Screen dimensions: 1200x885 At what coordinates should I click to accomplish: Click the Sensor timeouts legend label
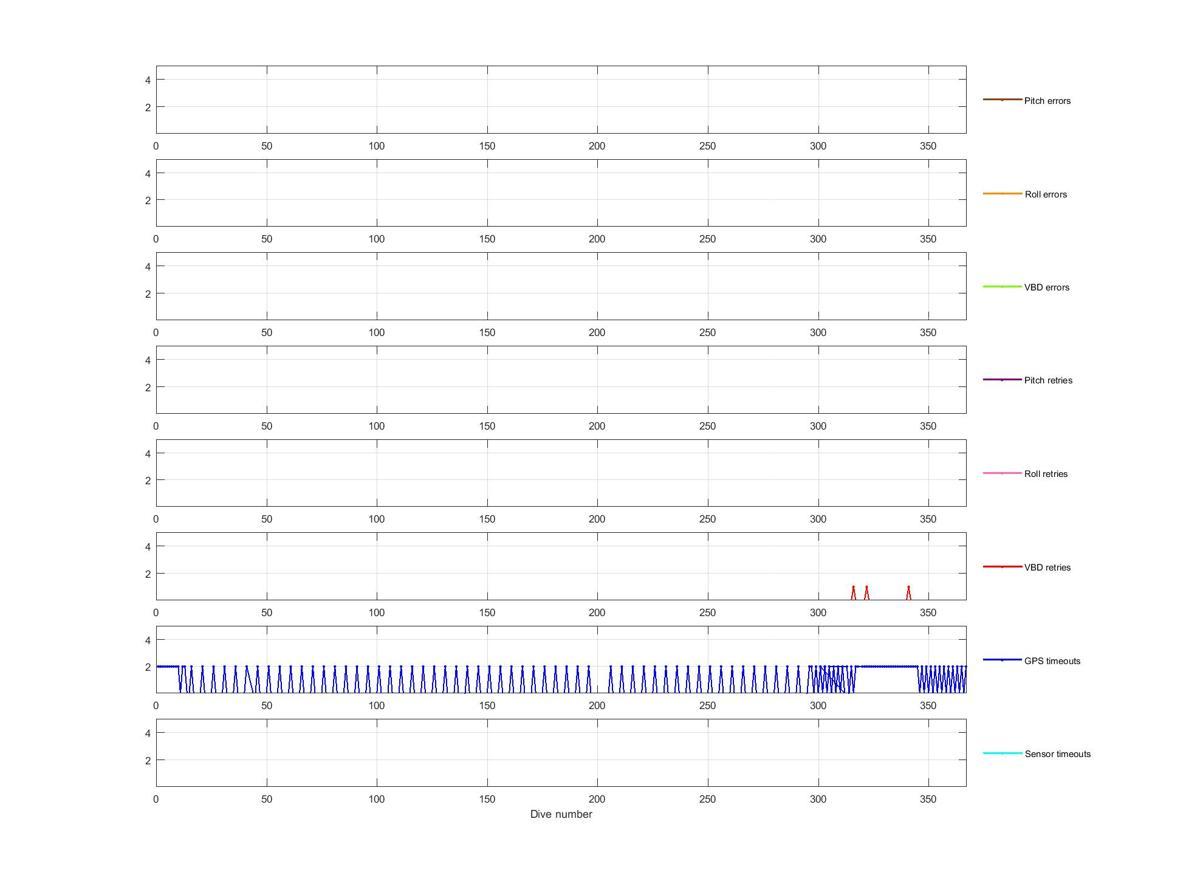tap(1057, 754)
